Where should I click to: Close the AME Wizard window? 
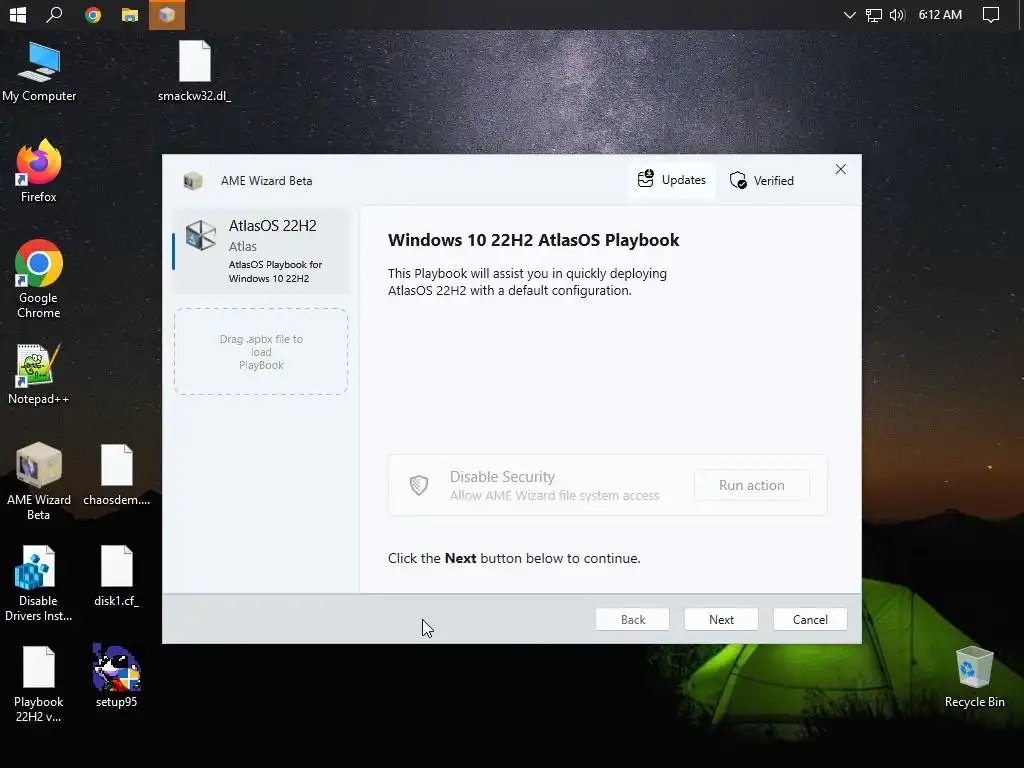[840, 170]
